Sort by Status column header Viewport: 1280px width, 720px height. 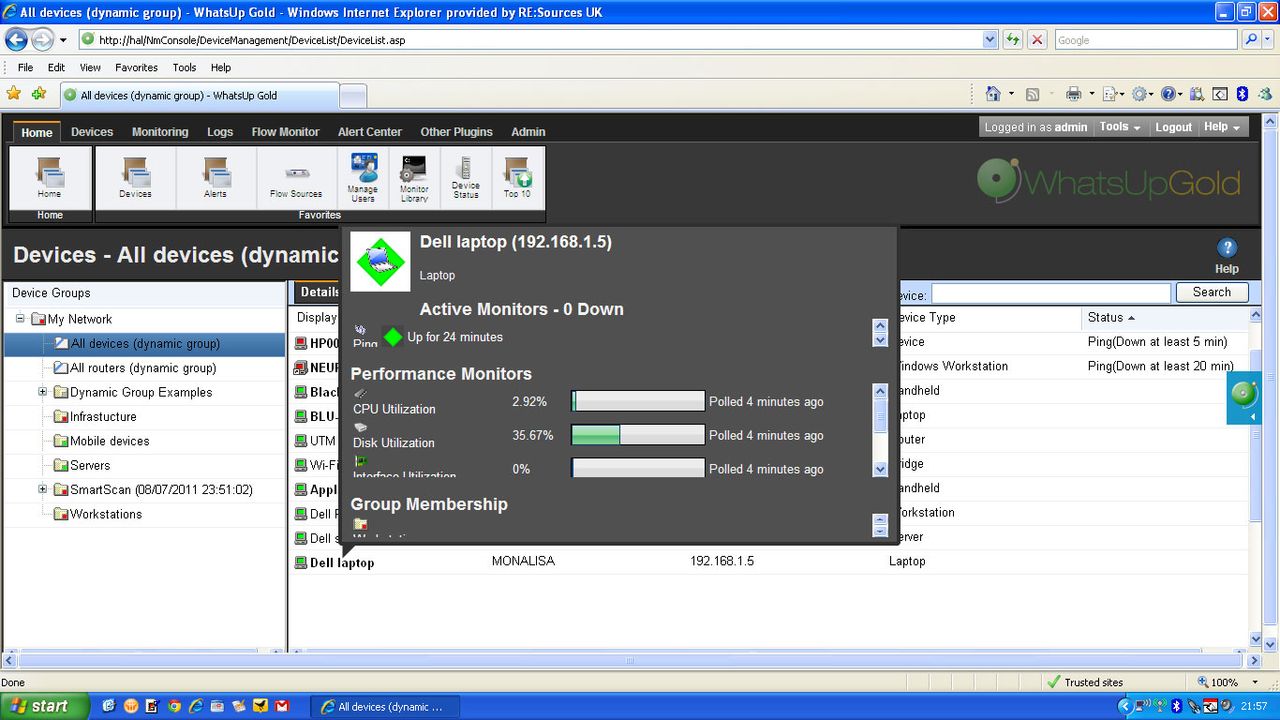[1110, 317]
